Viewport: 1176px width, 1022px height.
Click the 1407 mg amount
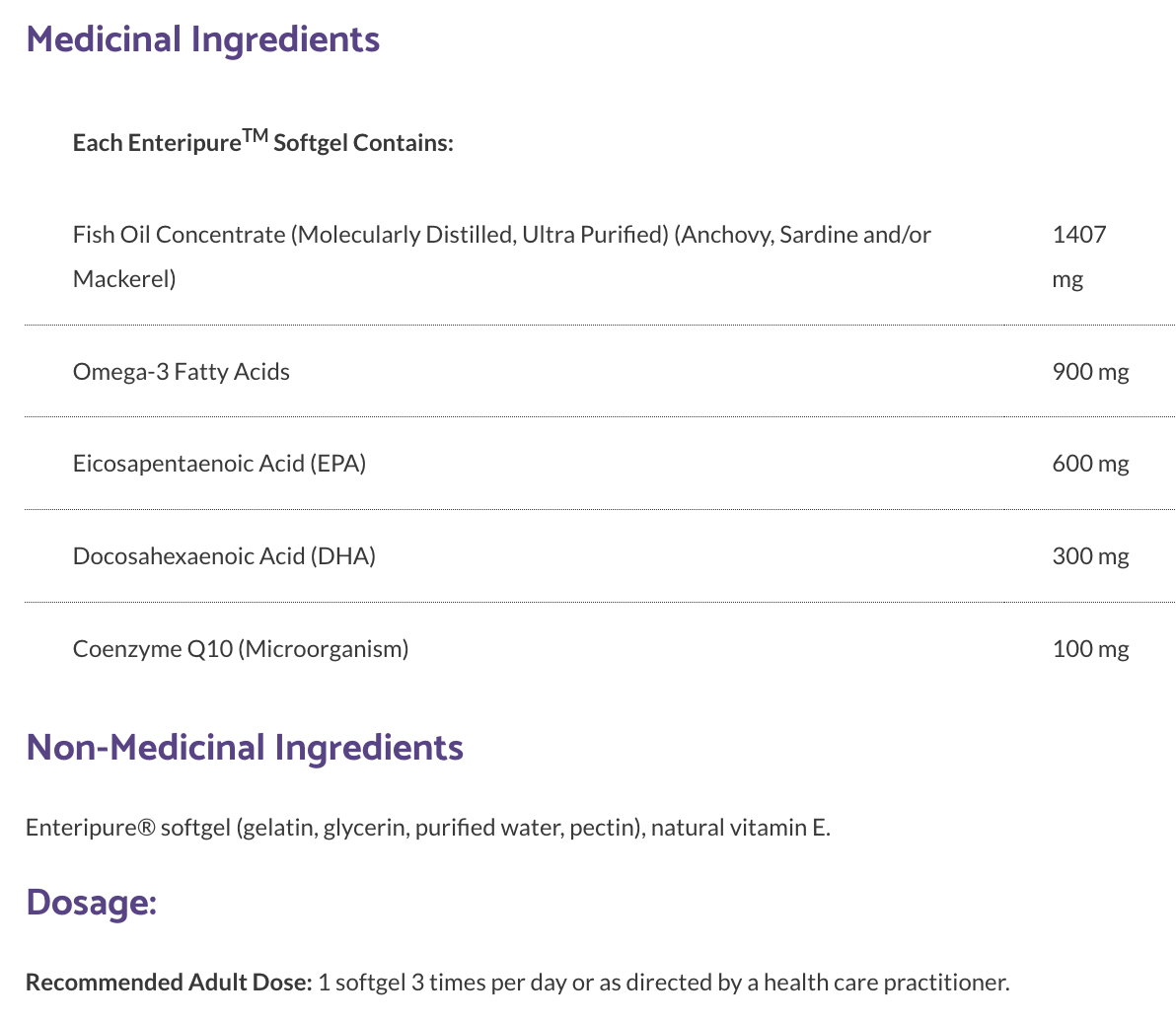[1079, 255]
